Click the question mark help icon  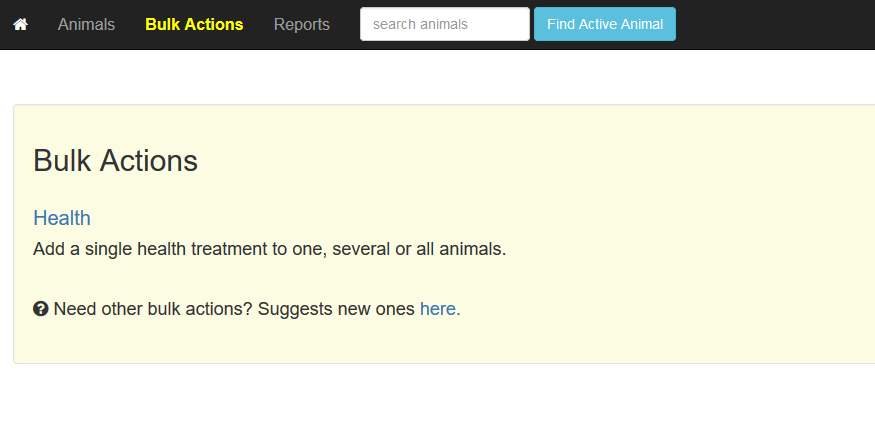pyautogui.click(x=41, y=308)
